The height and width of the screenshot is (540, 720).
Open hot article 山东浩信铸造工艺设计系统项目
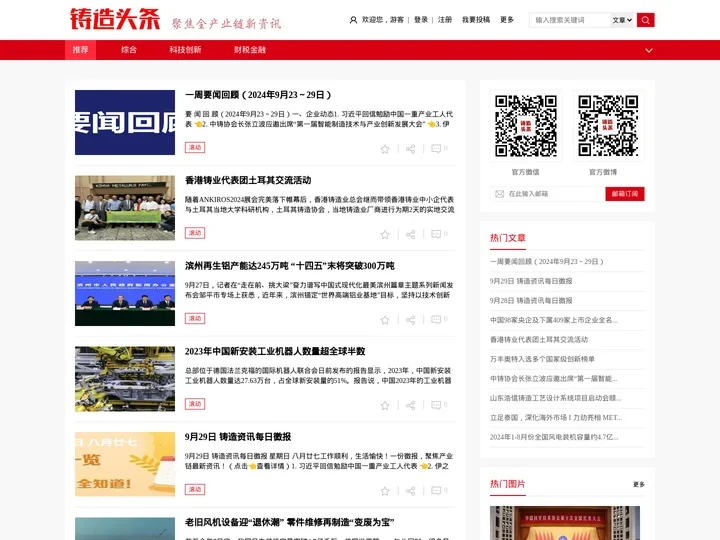point(556,398)
